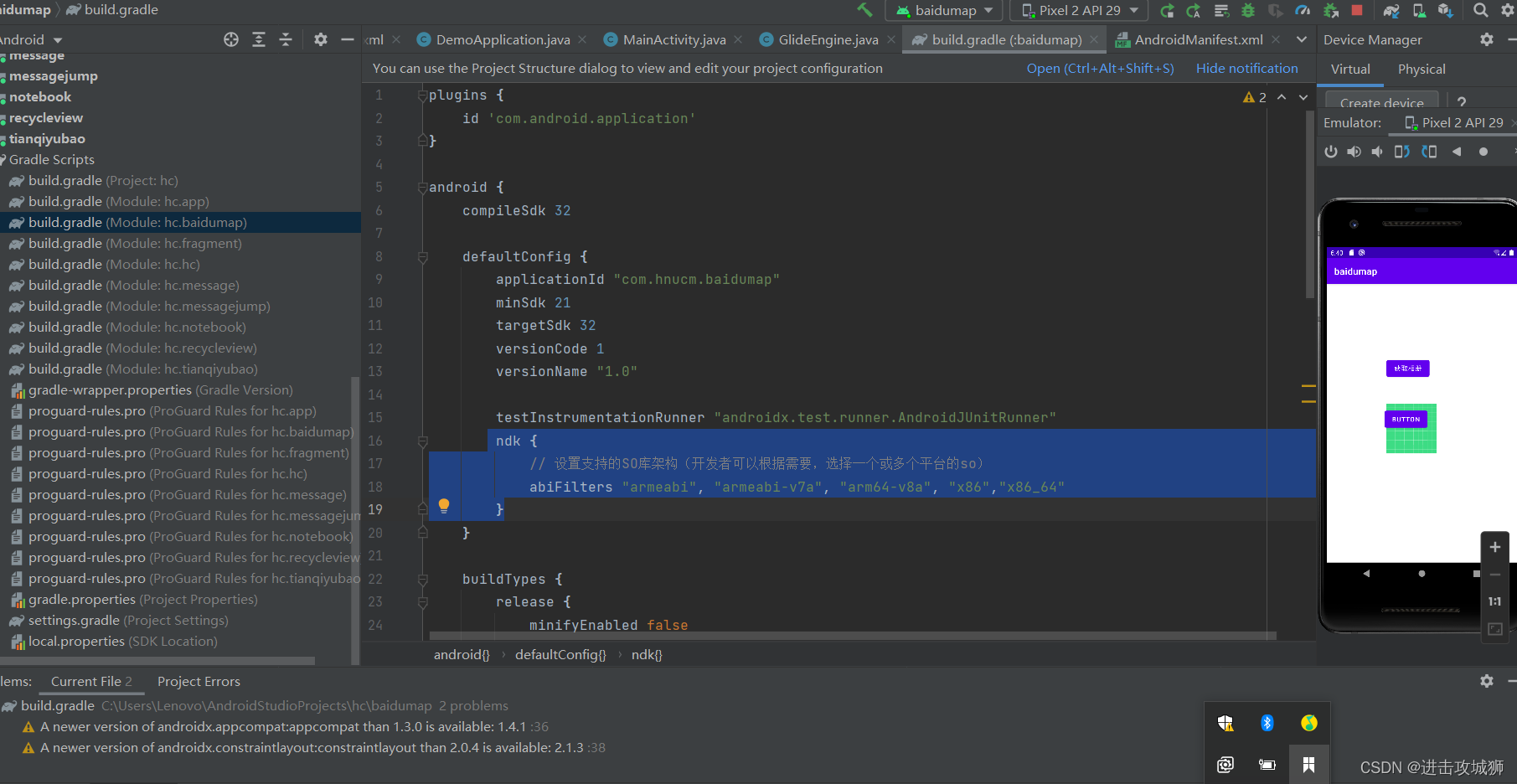Hide the Project panel with minus icon
Screen dimensions: 1517x784
348,39
